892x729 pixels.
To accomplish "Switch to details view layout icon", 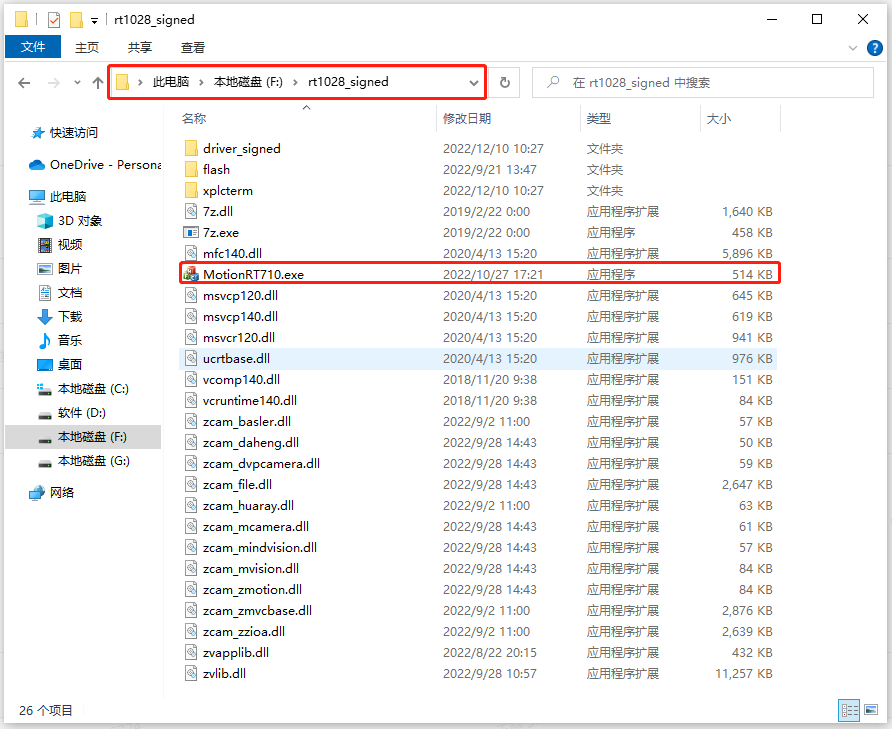I will click(849, 710).
